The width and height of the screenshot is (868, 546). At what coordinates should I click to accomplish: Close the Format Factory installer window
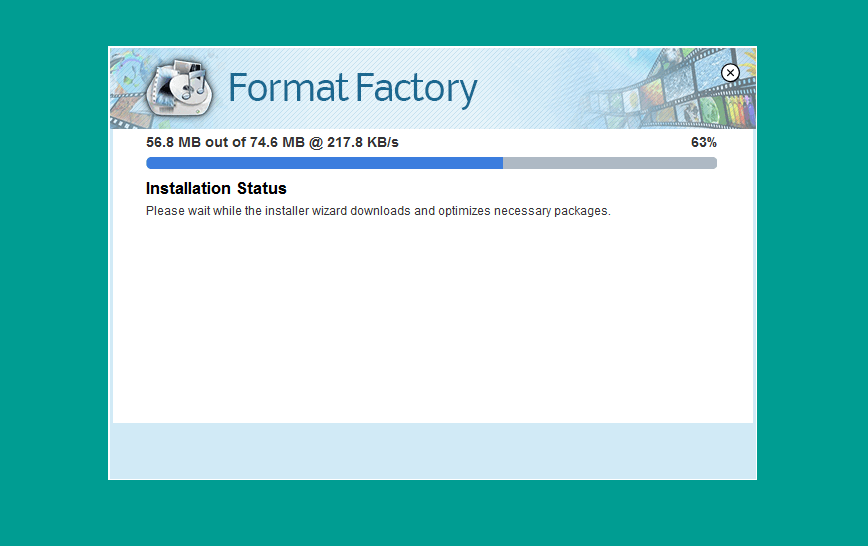730,73
